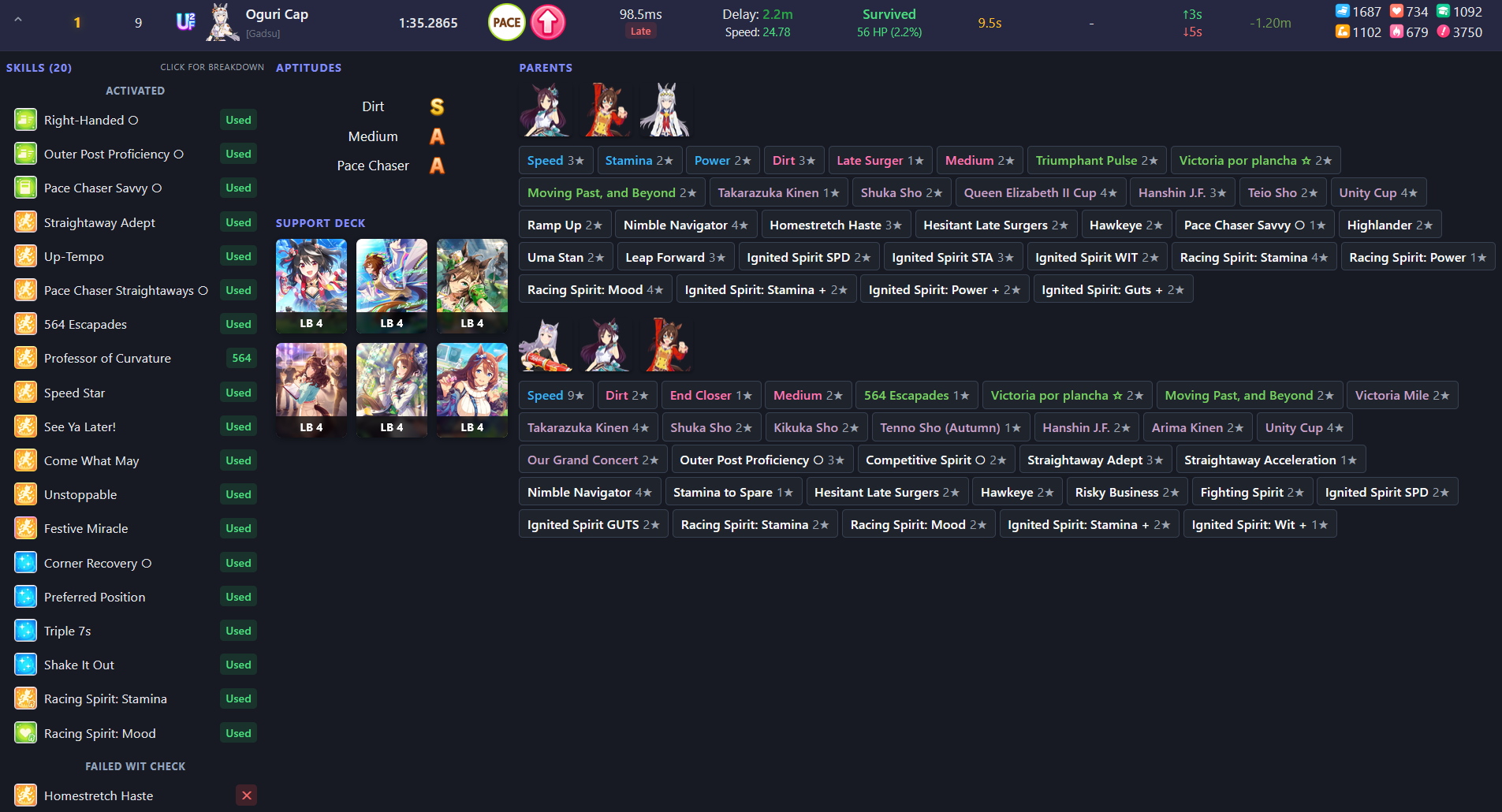The image size is (1502, 812).
Task: Click the Arima Kinen 2★ tag
Action: [1198, 427]
